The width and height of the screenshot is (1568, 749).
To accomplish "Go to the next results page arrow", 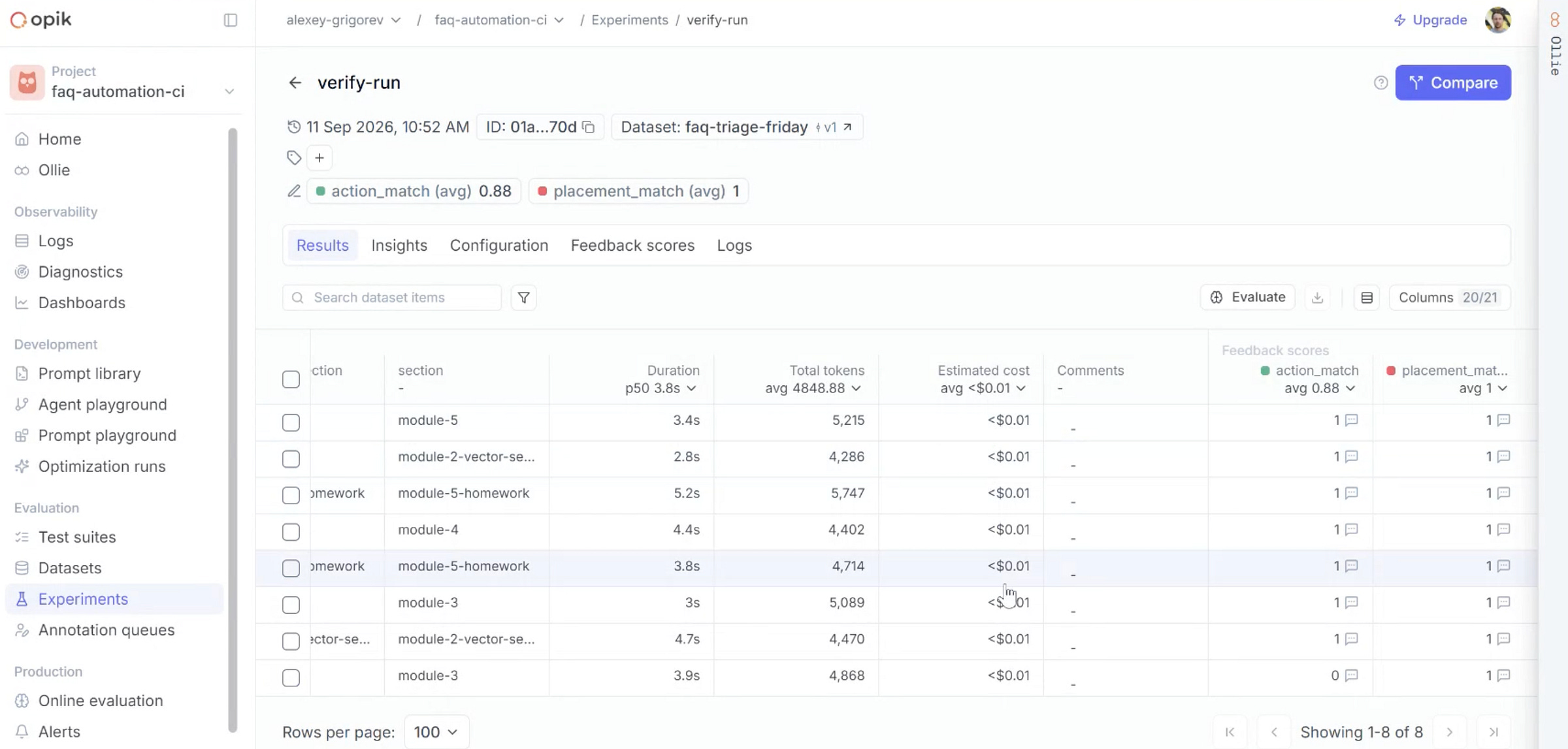I will [1449, 732].
